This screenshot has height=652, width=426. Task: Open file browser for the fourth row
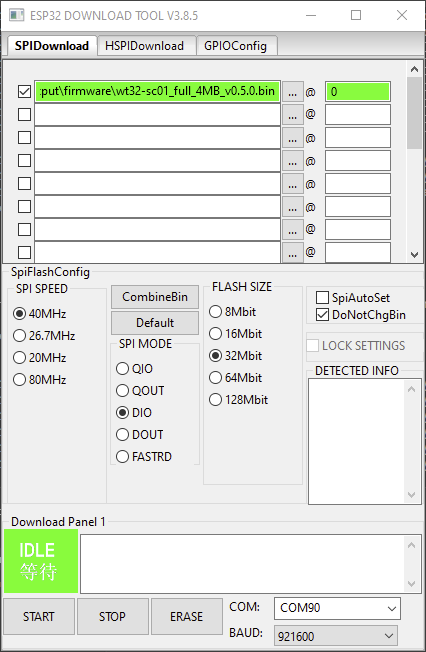[292, 161]
